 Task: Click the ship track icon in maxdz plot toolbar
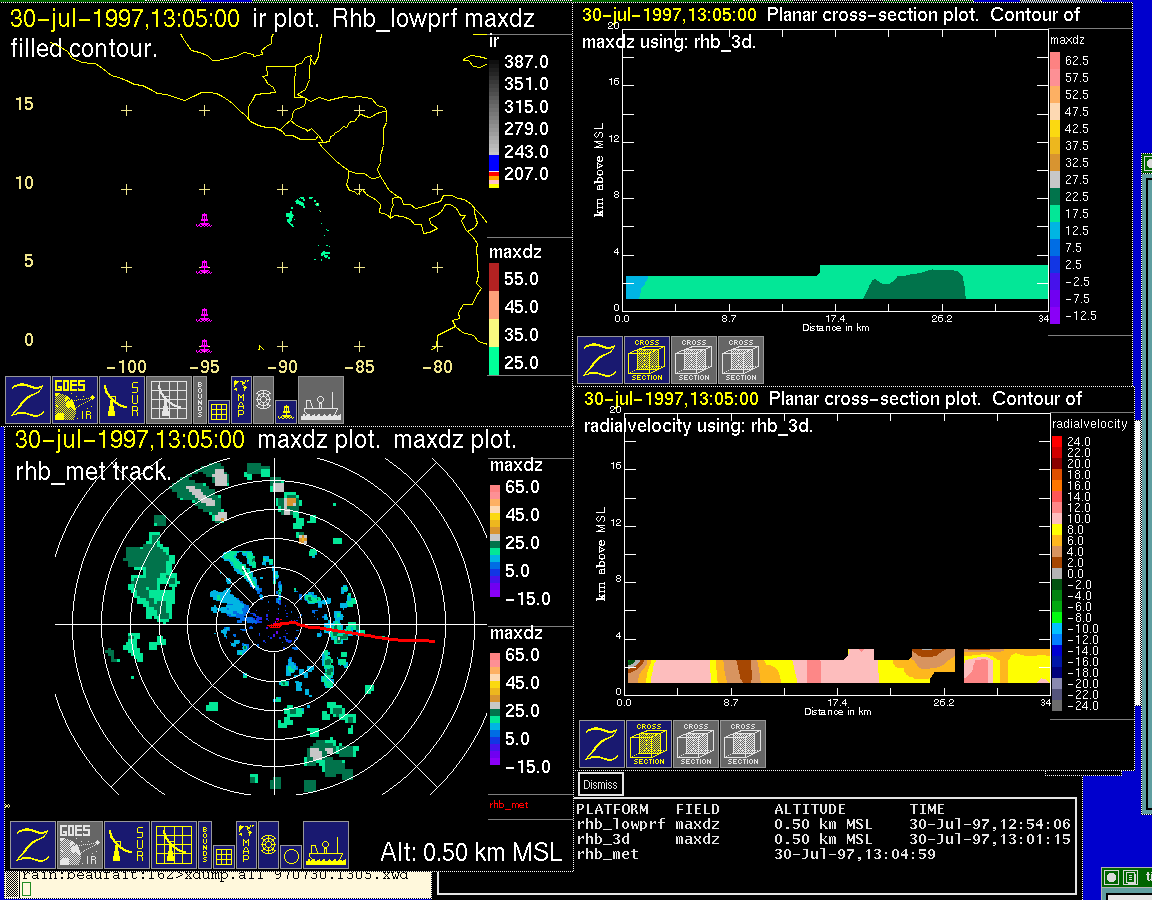(x=325, y=846)
